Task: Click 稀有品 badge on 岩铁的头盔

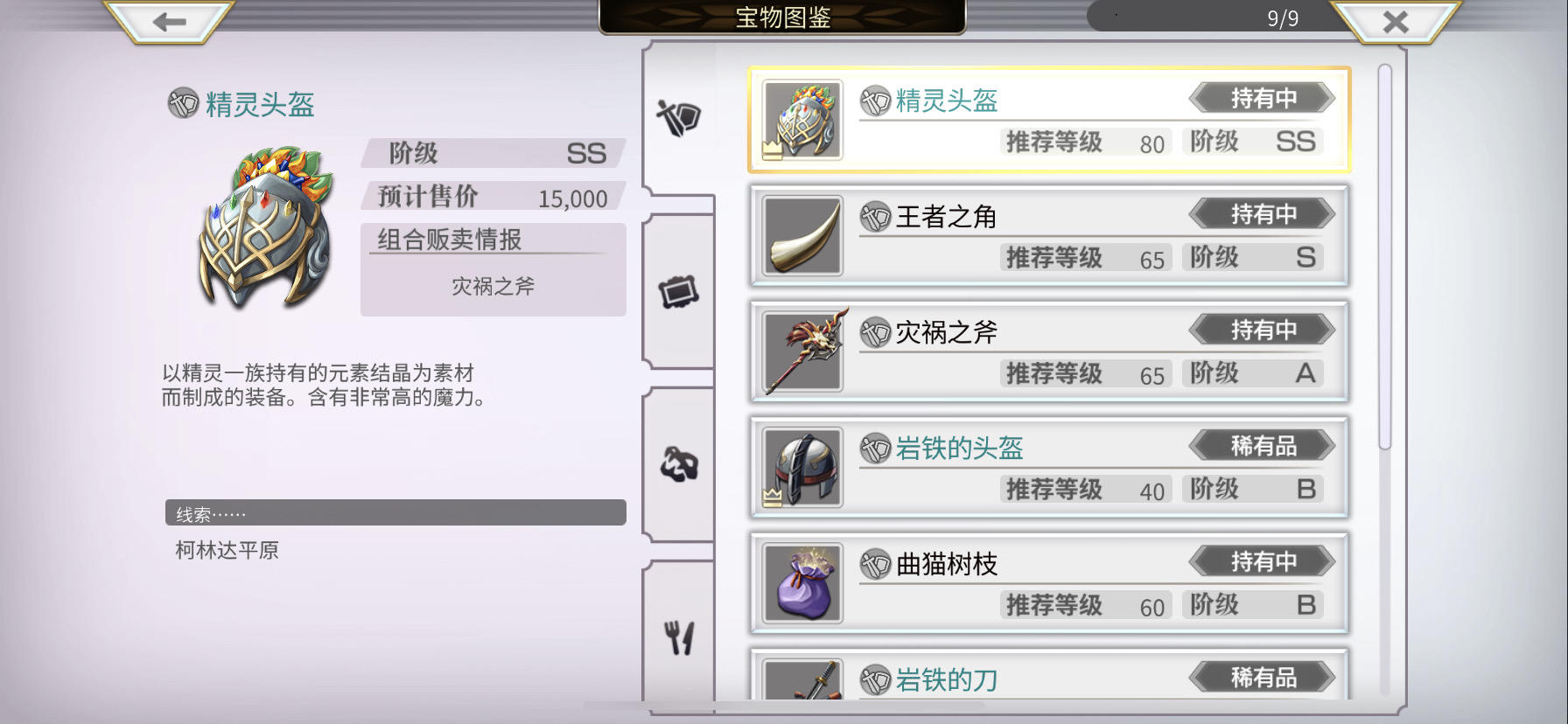Action: [1262, 446]
